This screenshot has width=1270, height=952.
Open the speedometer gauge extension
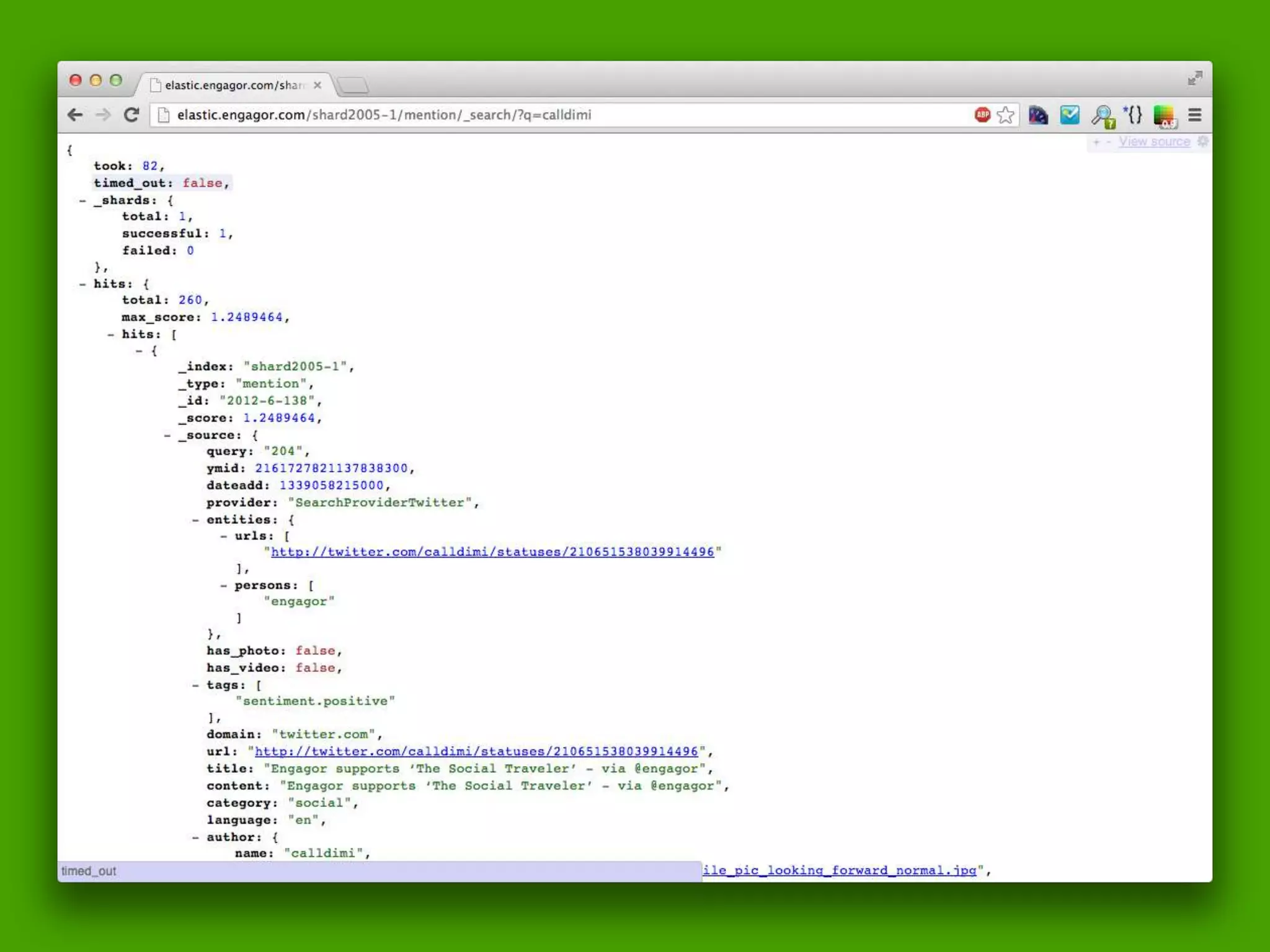point(1038,115)
